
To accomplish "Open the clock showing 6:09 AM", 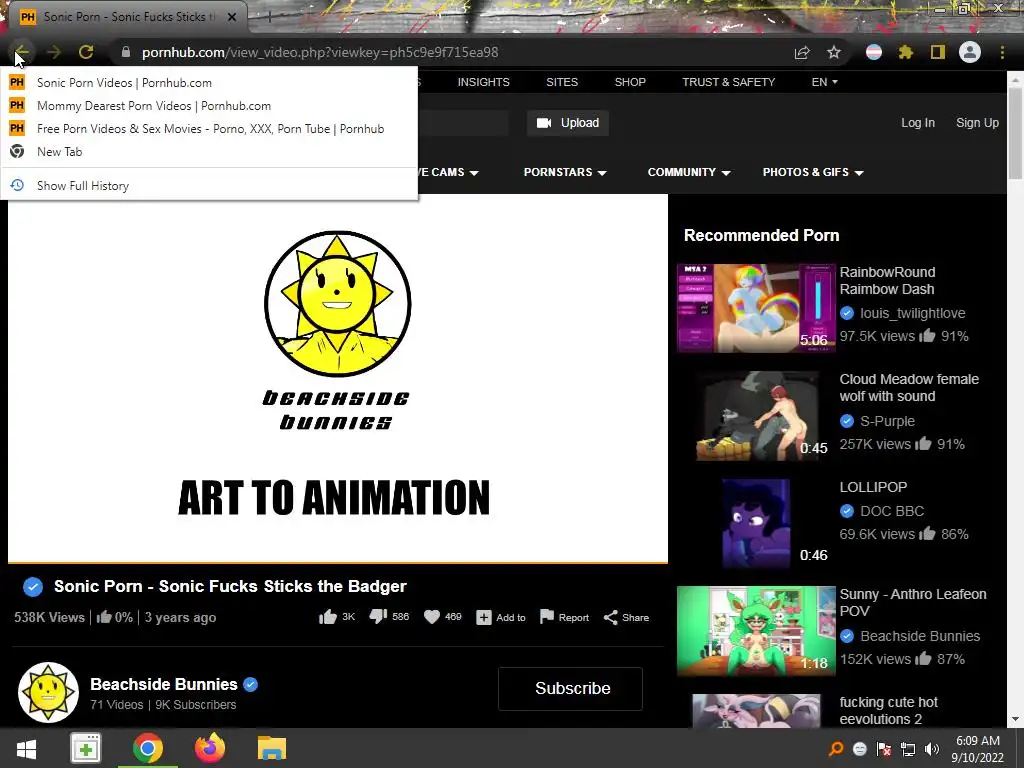I will click(978, 748).
